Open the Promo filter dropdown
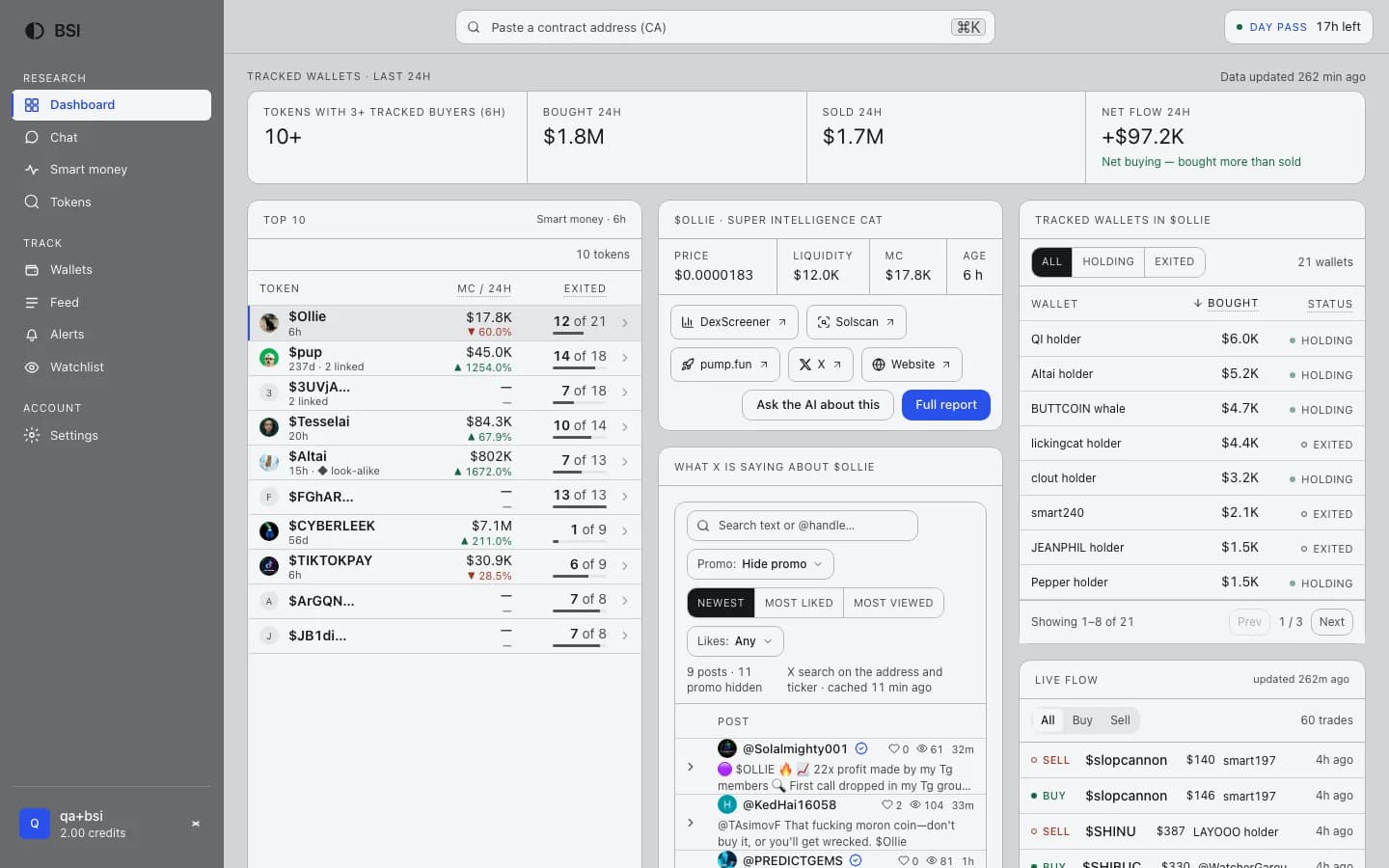1389x868 pixels. coord(760,564)
